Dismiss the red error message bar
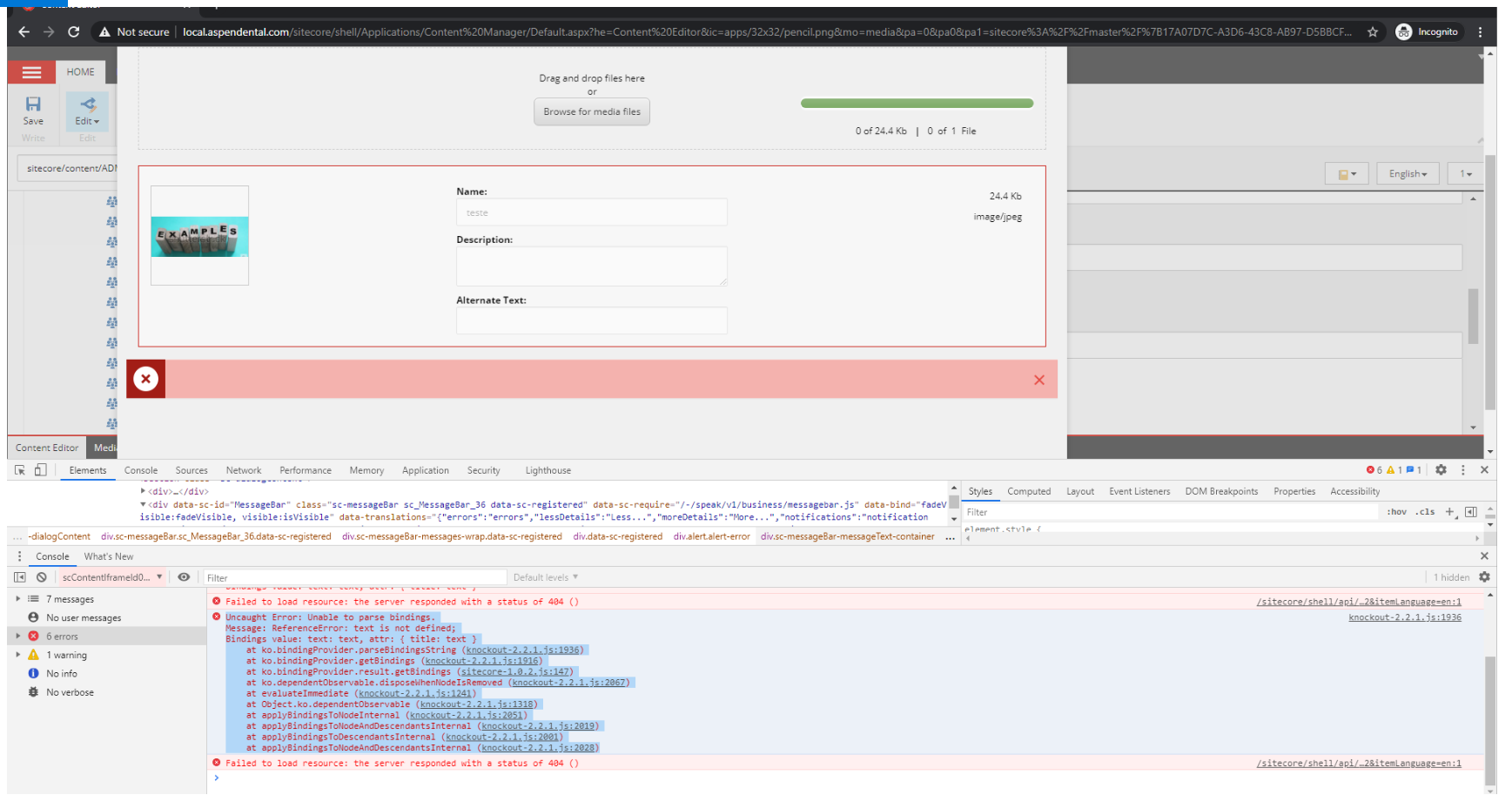The width and height of the screenshot is (1512, 795). pyautogui.click(x=1038, y=380)
